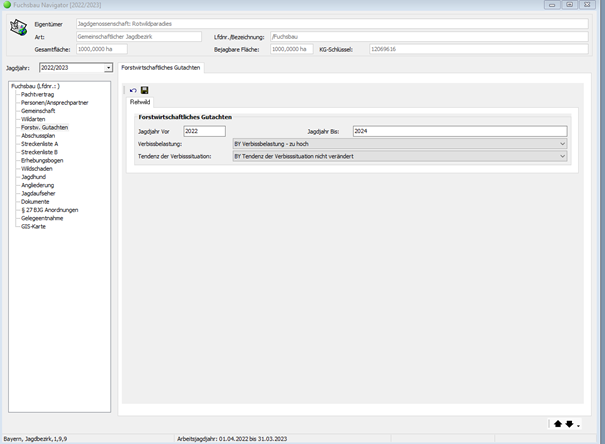
Task: Select Personen/Ansprechpartner tree entry
Action: point(52,102)
